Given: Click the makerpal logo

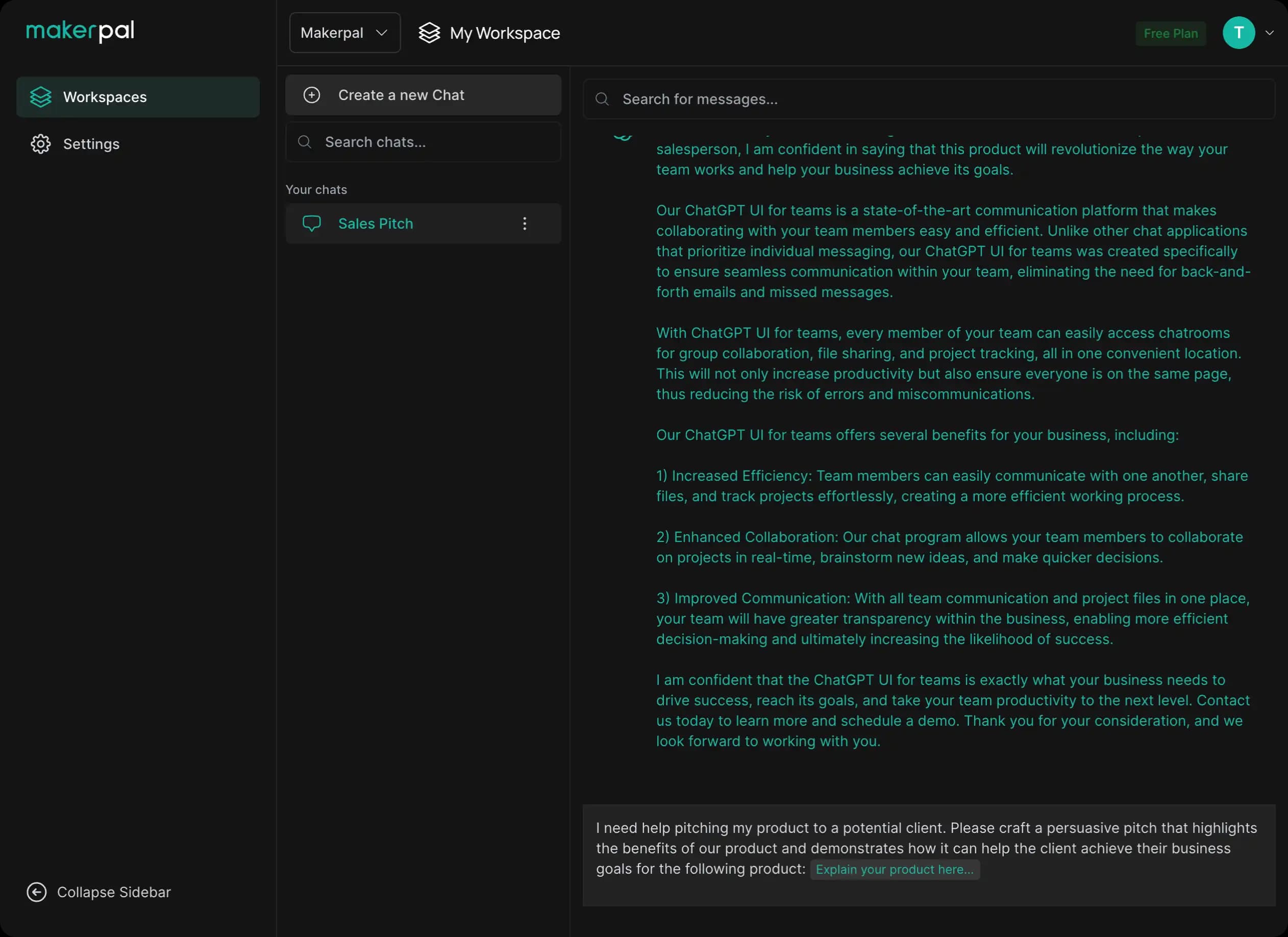Looking at the screenshot, I should pos(80,31).
